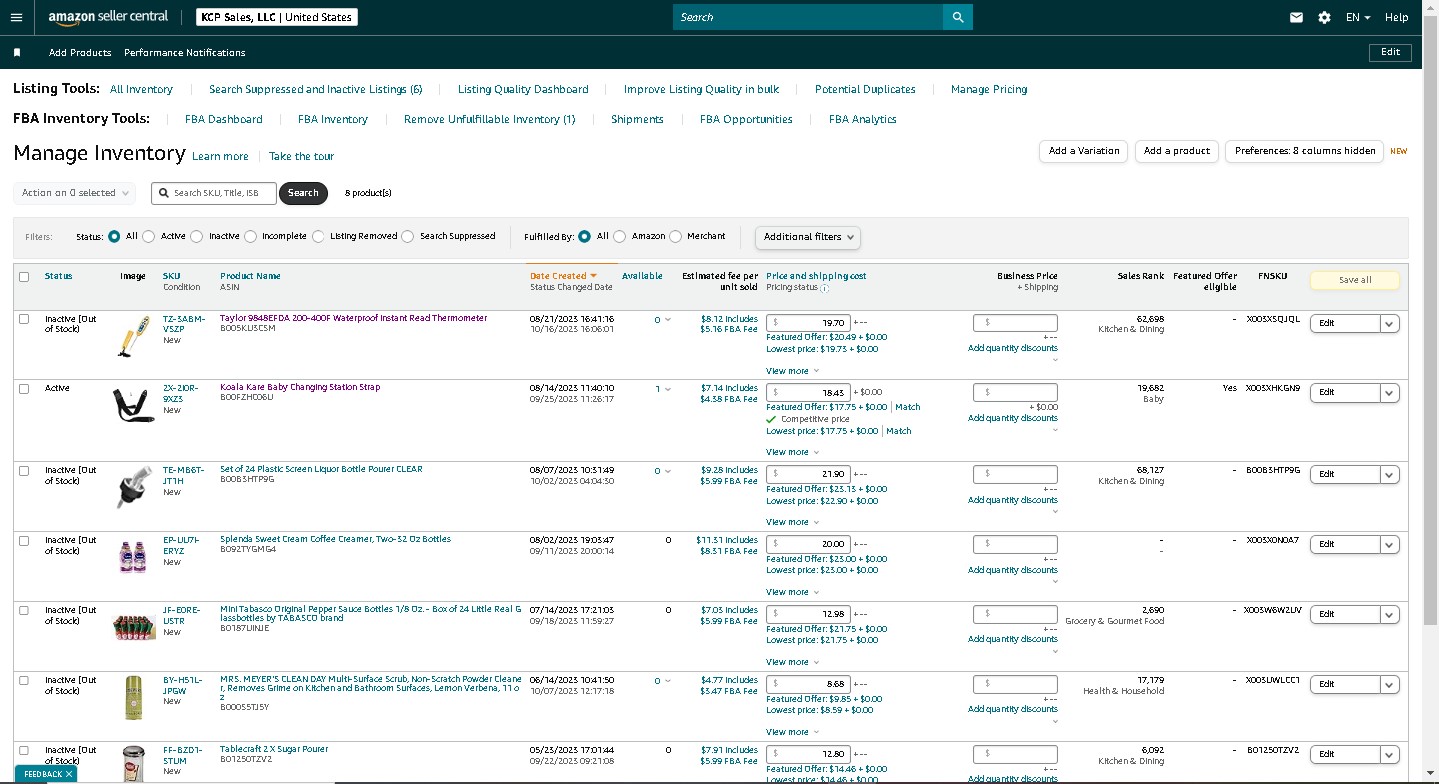Select the Search Suppressed filter
Screen dimensions: 1439x784
tap(407, 237)
